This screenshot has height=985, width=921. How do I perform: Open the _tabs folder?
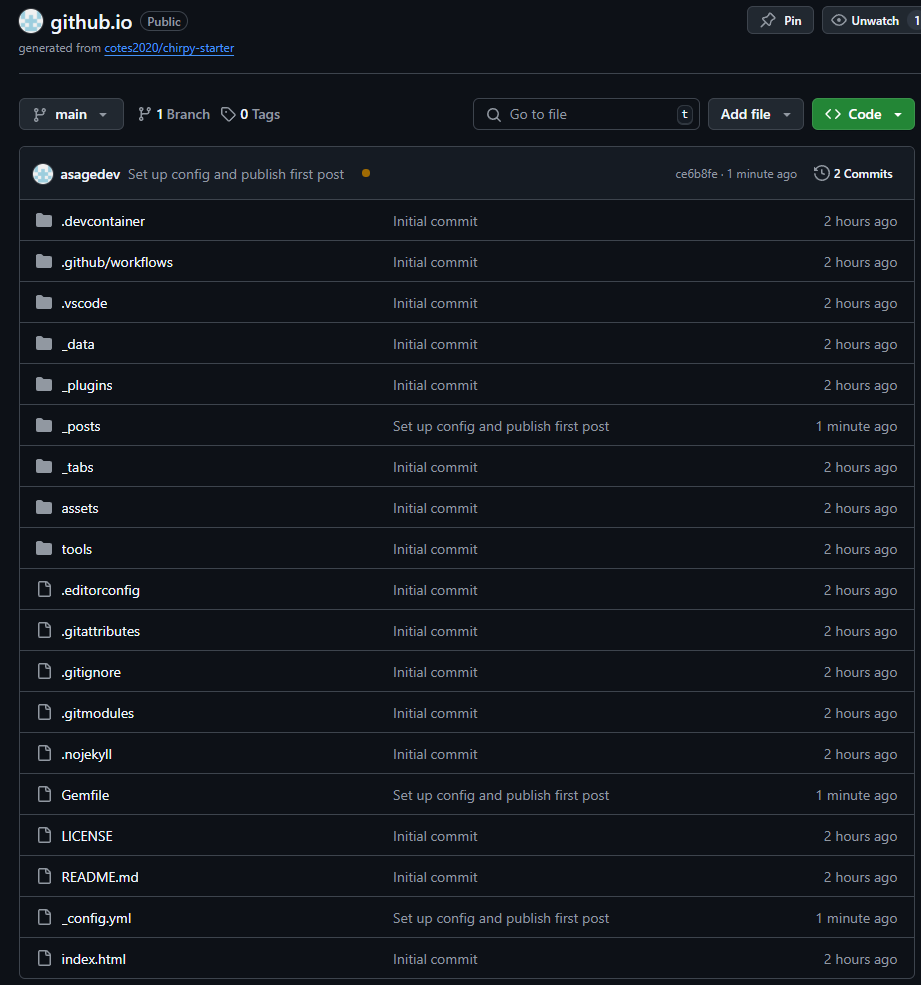(77, 467)
